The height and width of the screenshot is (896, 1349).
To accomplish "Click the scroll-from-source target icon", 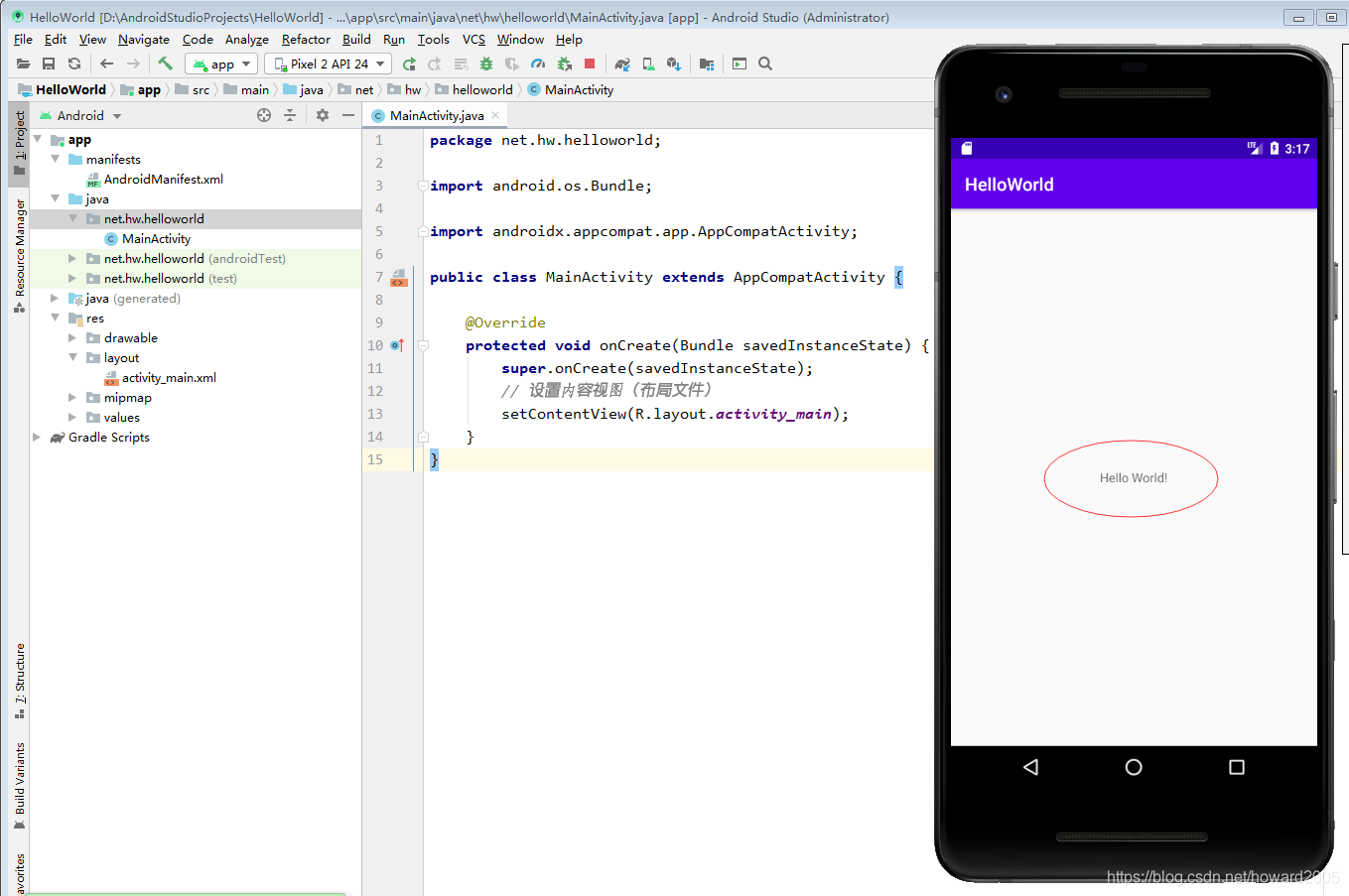I will tap(264, 115).
